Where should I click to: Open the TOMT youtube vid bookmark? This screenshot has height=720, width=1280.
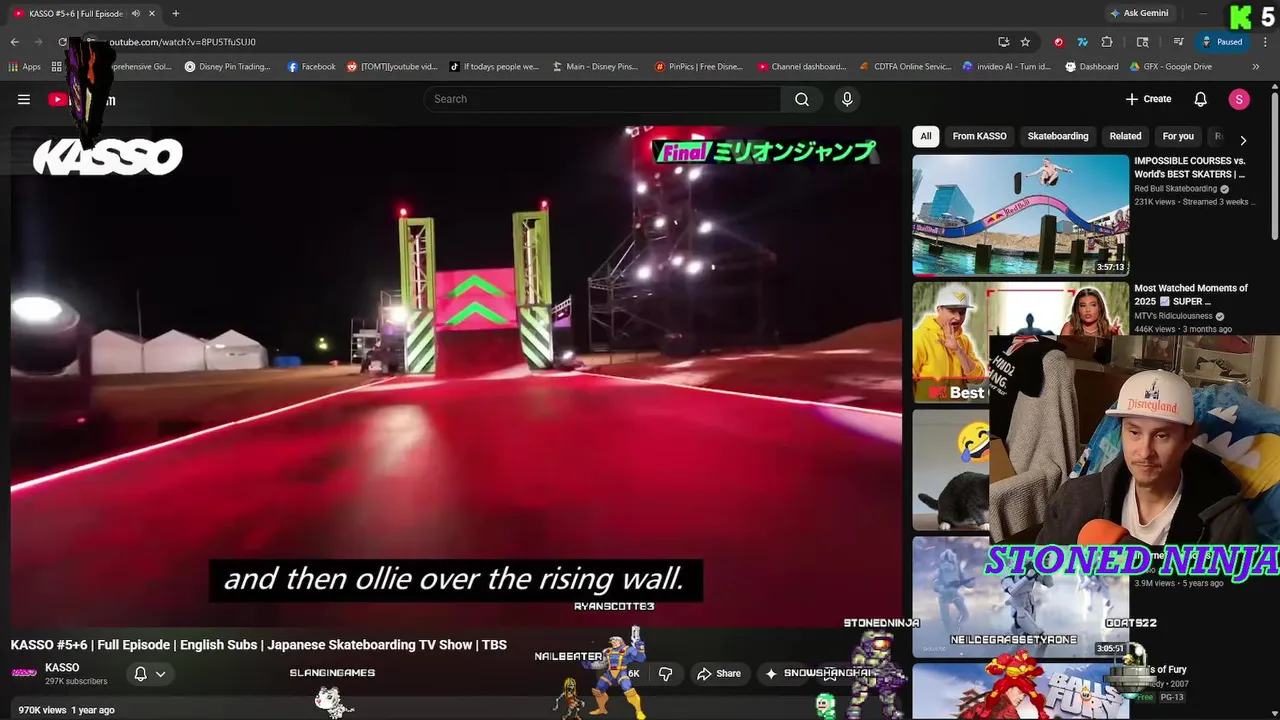[x=391, y=67]
